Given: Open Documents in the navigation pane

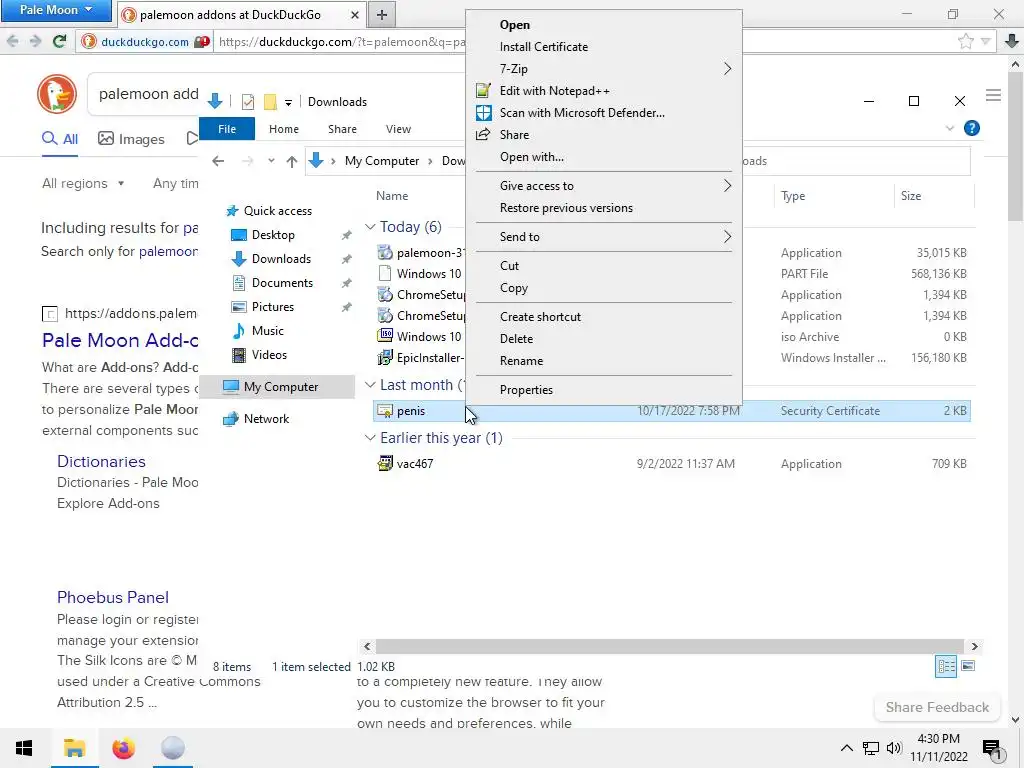Looking at the screenshot, I should point(282,283).
